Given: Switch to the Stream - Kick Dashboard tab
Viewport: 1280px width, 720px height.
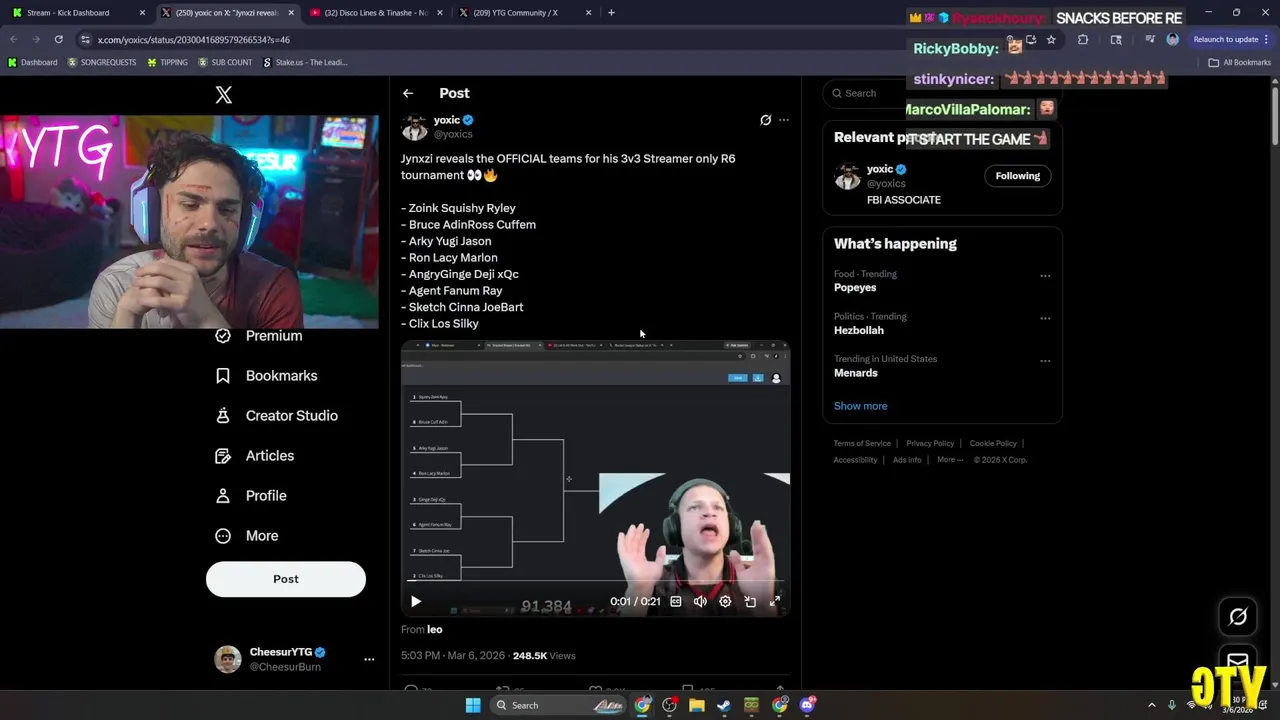Looking at the screenshot, I should (x=78, y=13).
